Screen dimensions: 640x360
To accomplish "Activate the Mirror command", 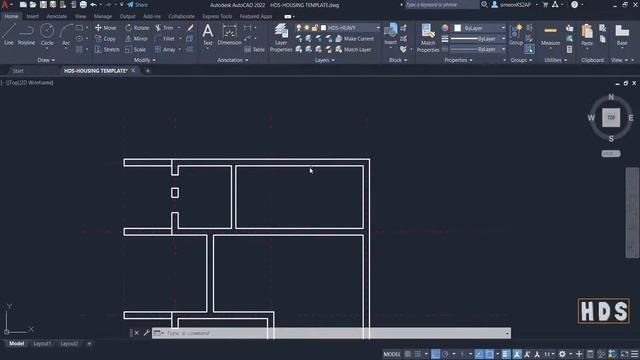I will [137, 39].
